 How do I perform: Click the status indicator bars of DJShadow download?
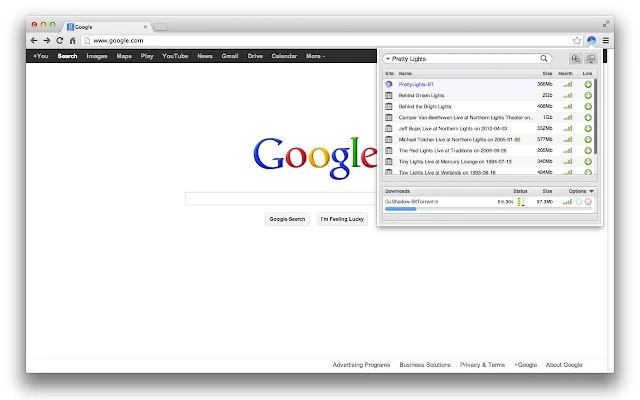tap(521, 202)
